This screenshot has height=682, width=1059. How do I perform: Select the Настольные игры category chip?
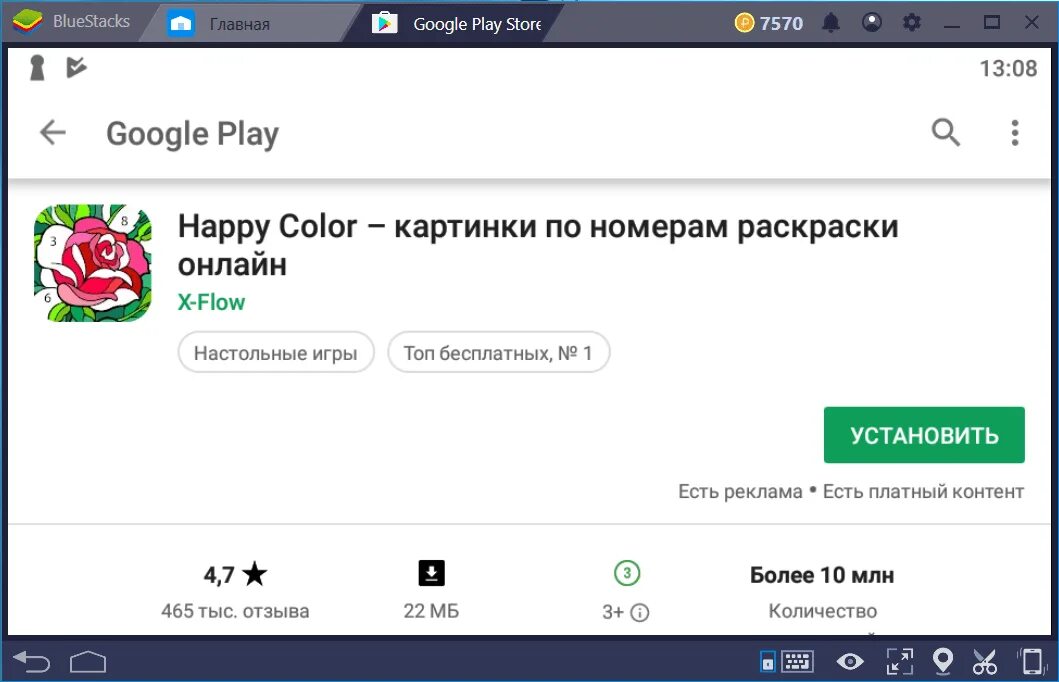tap(276, 352)
